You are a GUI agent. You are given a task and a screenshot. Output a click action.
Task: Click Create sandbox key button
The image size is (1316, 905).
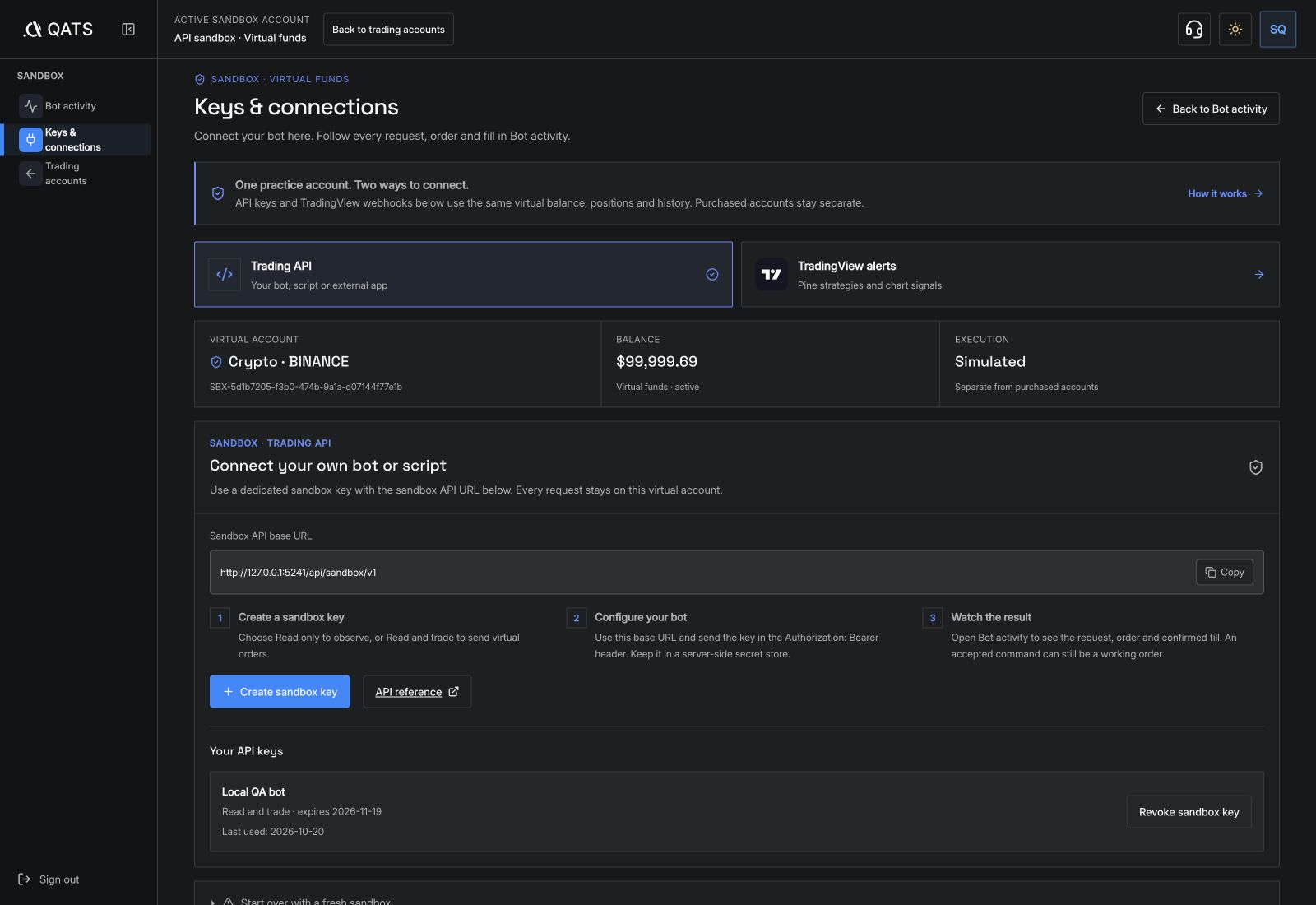[x=280, y=692]
